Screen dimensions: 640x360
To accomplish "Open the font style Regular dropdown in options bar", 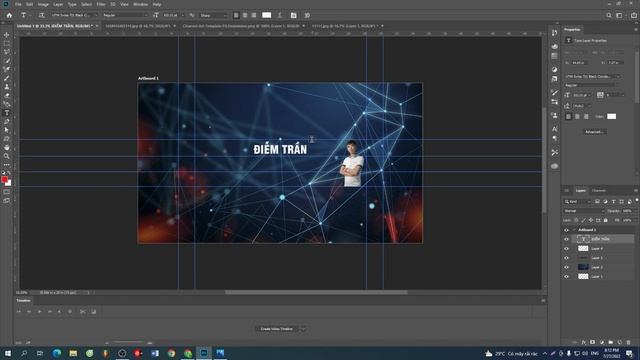I will tap(125, 15).
